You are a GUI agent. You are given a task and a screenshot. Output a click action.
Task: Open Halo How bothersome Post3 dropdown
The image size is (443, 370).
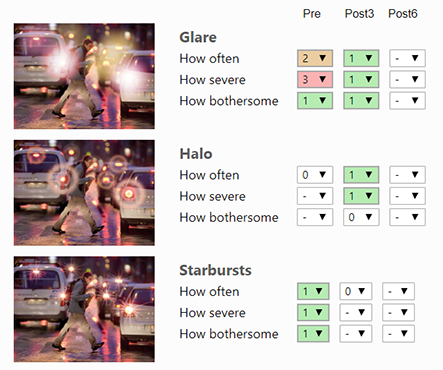[x=361, y=217]
